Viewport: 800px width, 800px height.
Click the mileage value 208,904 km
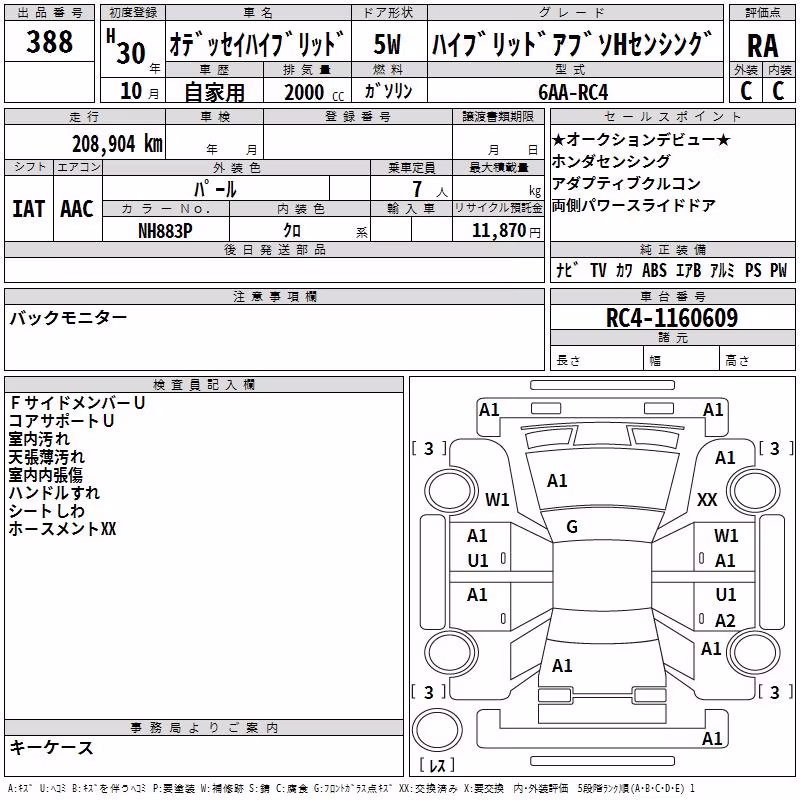click(117, 144)
